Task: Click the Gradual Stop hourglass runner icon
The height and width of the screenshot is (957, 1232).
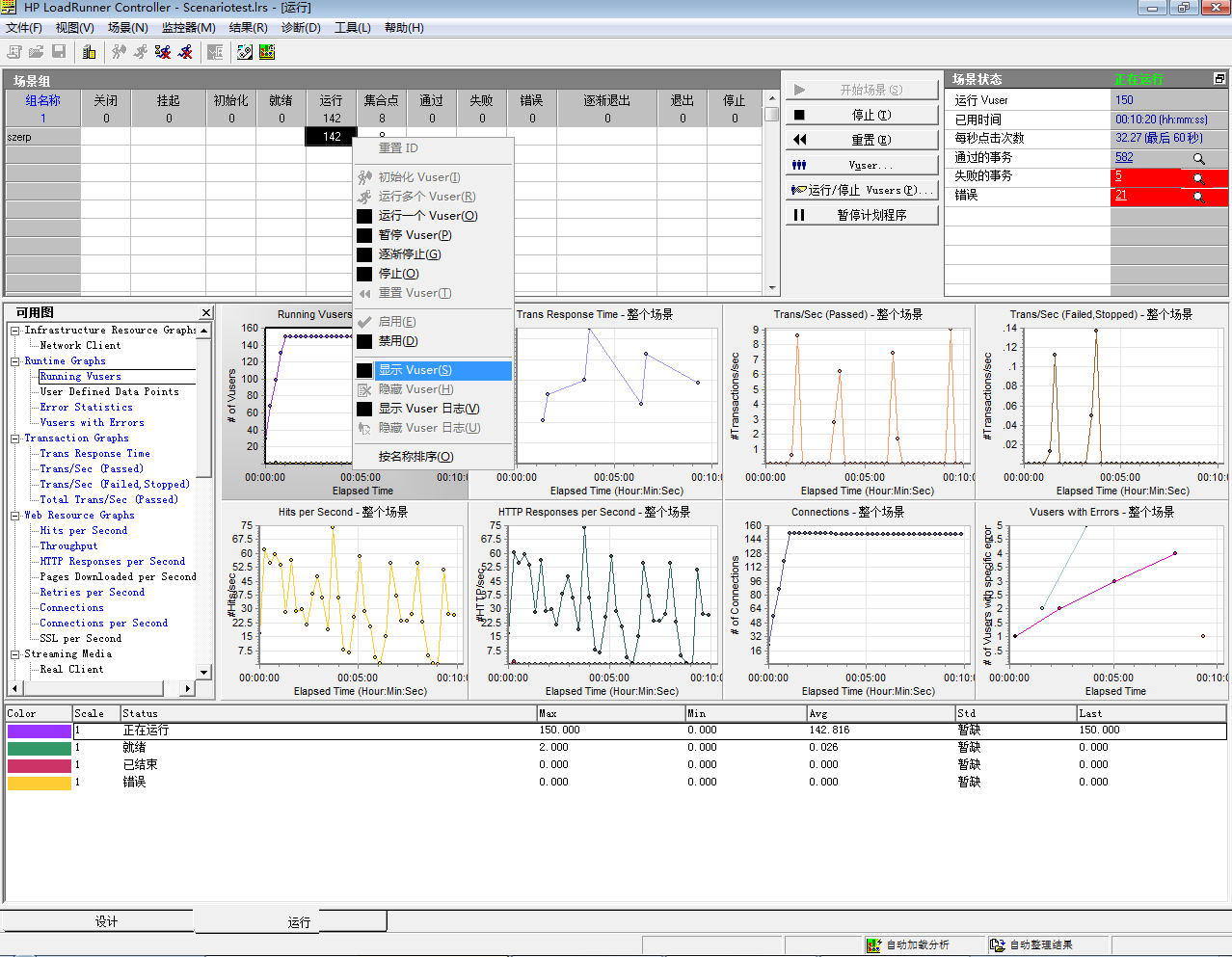Action: (x=163, y=51)
